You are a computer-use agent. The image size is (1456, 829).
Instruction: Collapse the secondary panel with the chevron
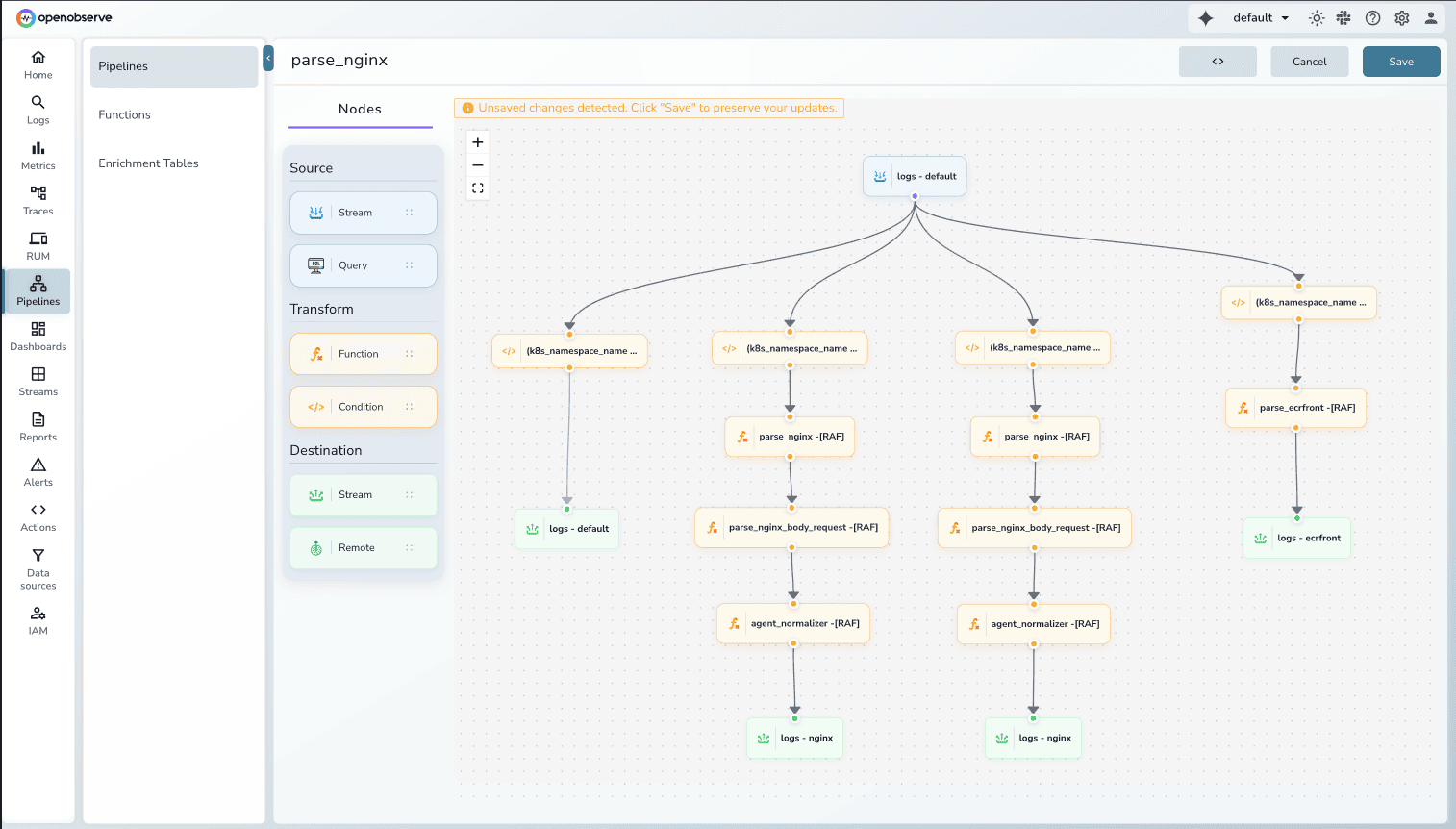point(266,58)
